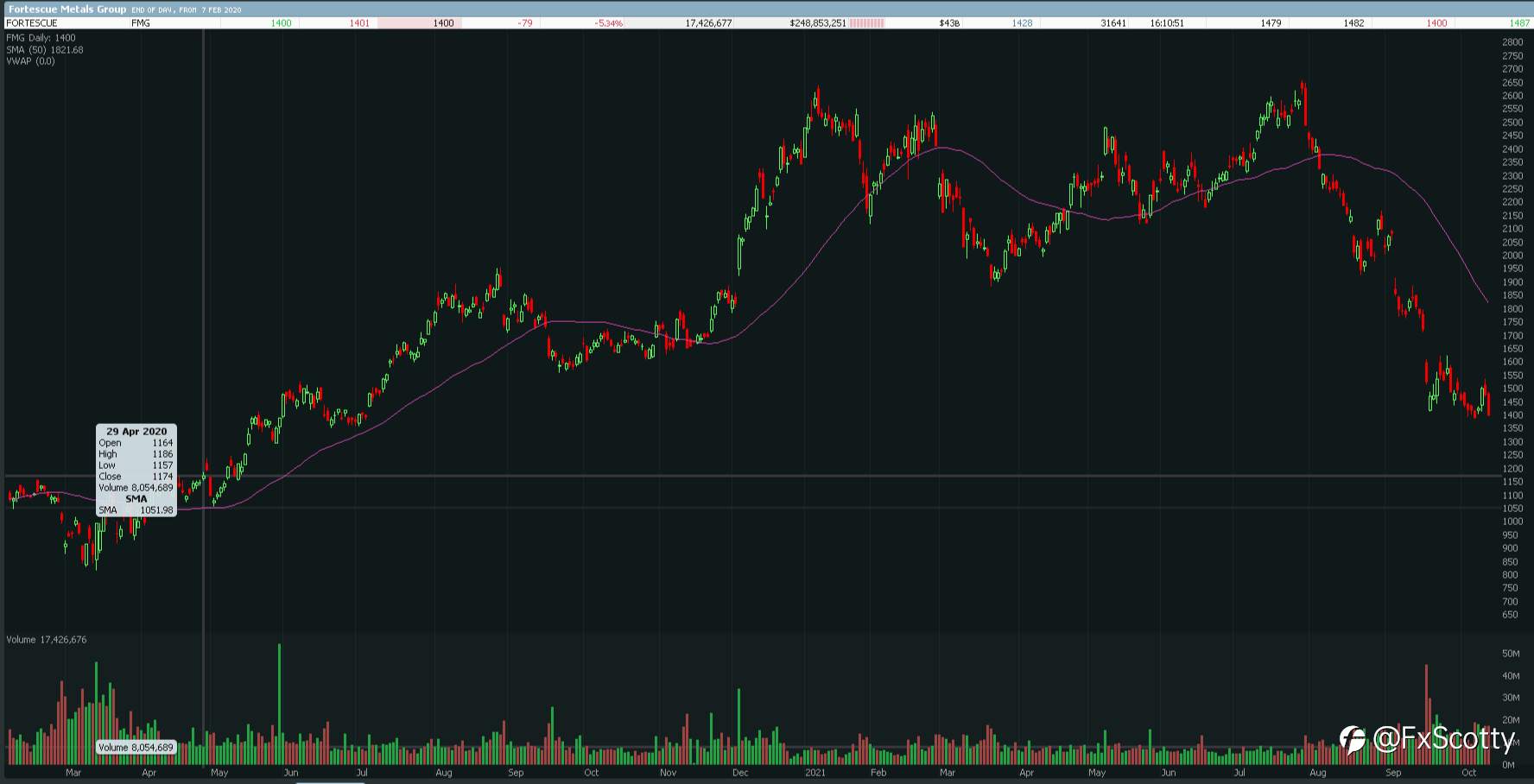
Task: Click the $248,853,251 turnover value
Action: click(817, 23)
